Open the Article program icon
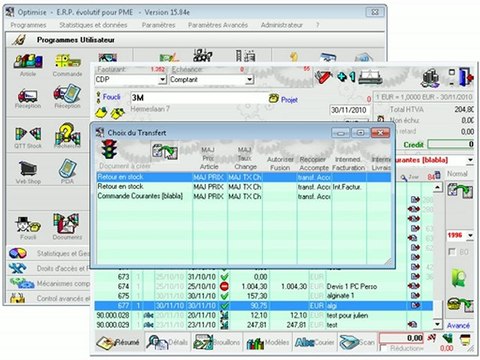This screenshot has height=360, width=480. [x=28, y=62]
